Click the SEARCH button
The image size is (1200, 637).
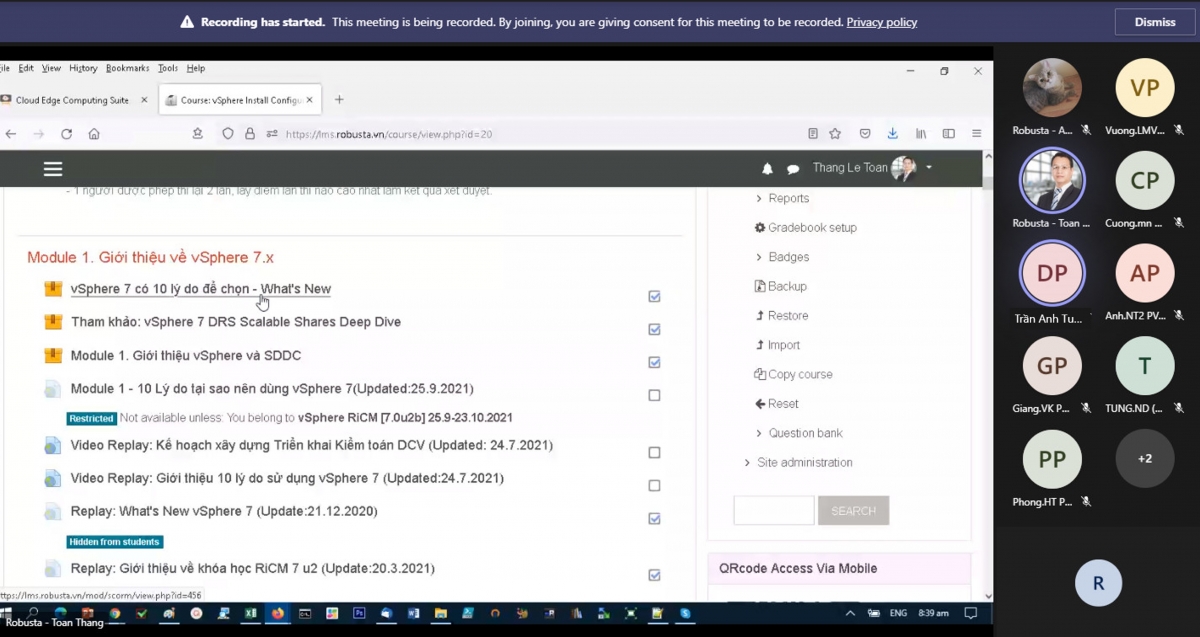[x=853, y=510]
